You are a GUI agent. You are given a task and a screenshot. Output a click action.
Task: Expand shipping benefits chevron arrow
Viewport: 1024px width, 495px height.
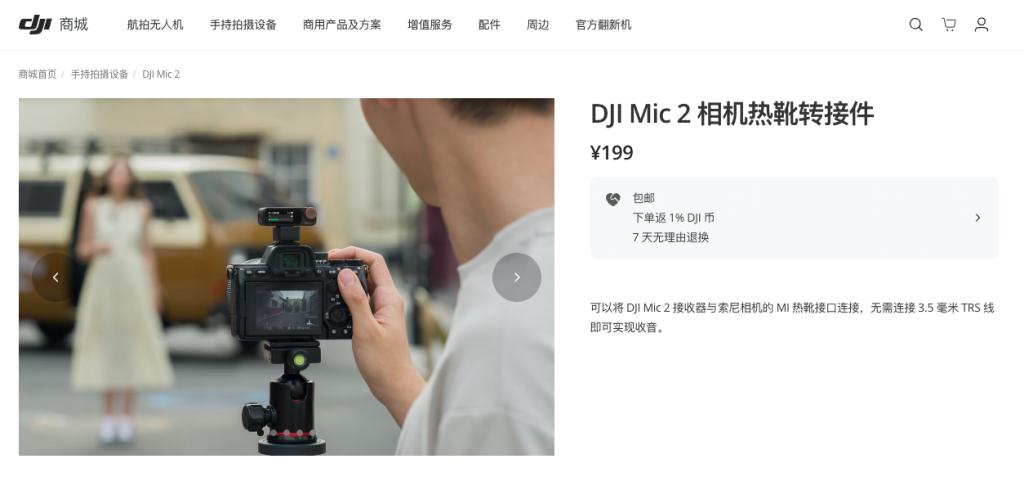tap(978, 218)
